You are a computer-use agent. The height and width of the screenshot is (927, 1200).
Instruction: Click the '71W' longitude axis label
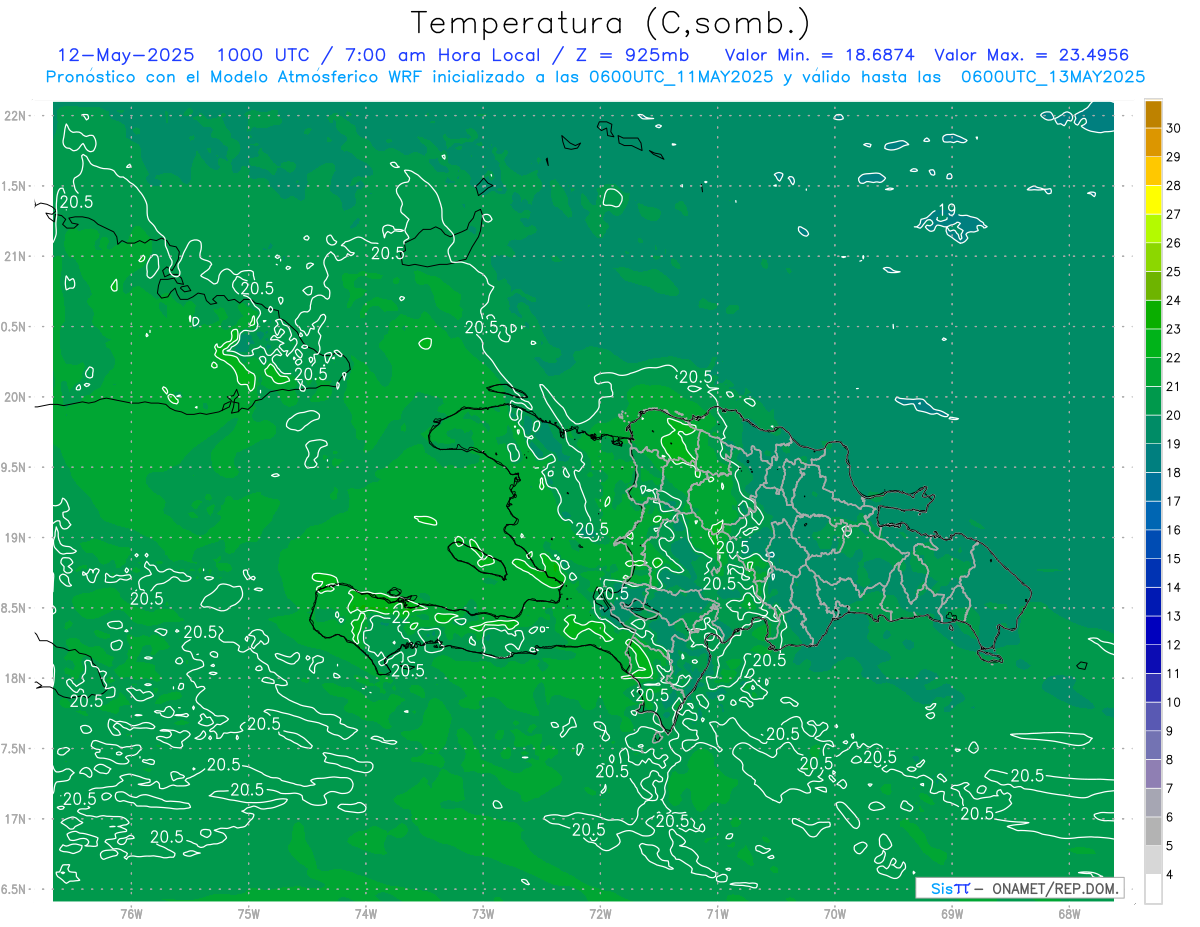tap(717, 912)
